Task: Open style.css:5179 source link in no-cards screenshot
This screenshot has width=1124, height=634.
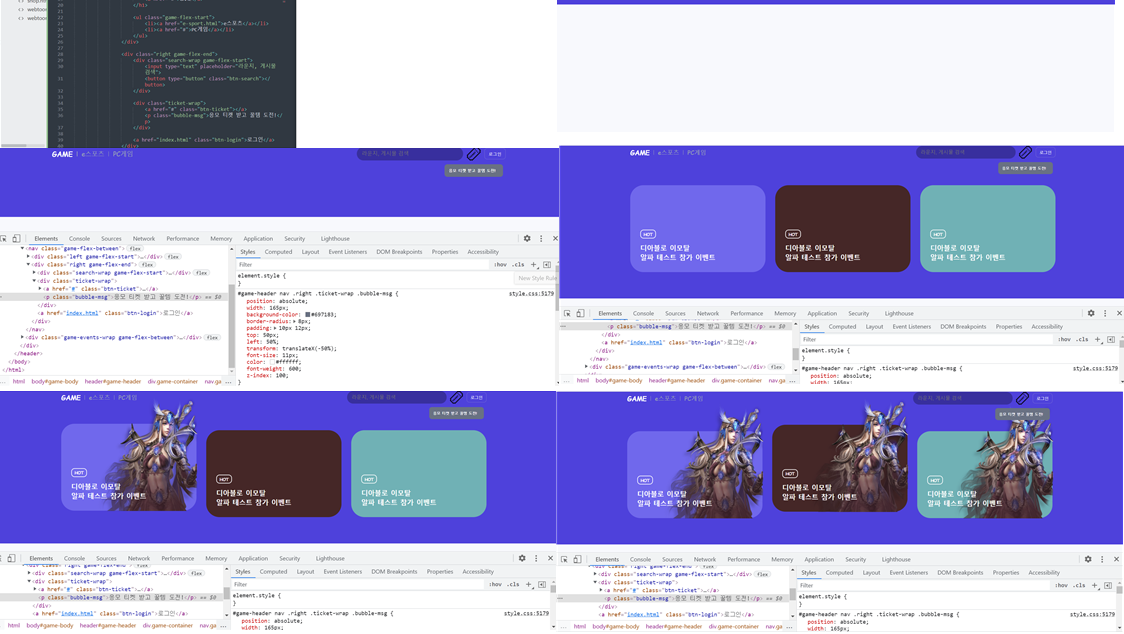Action: (x=531, y=293)
